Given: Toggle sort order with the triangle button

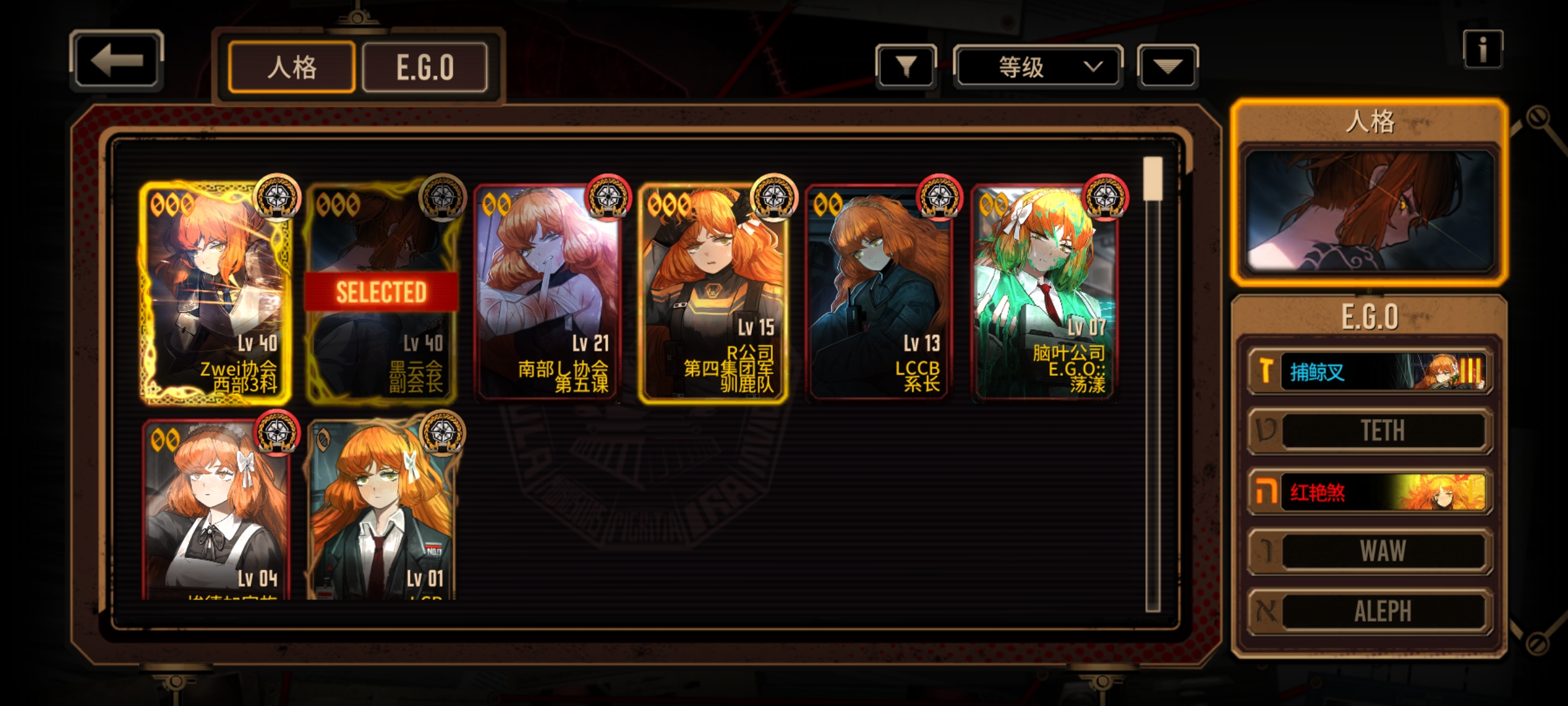Looking at the screenshot, I should point(1168,66).
